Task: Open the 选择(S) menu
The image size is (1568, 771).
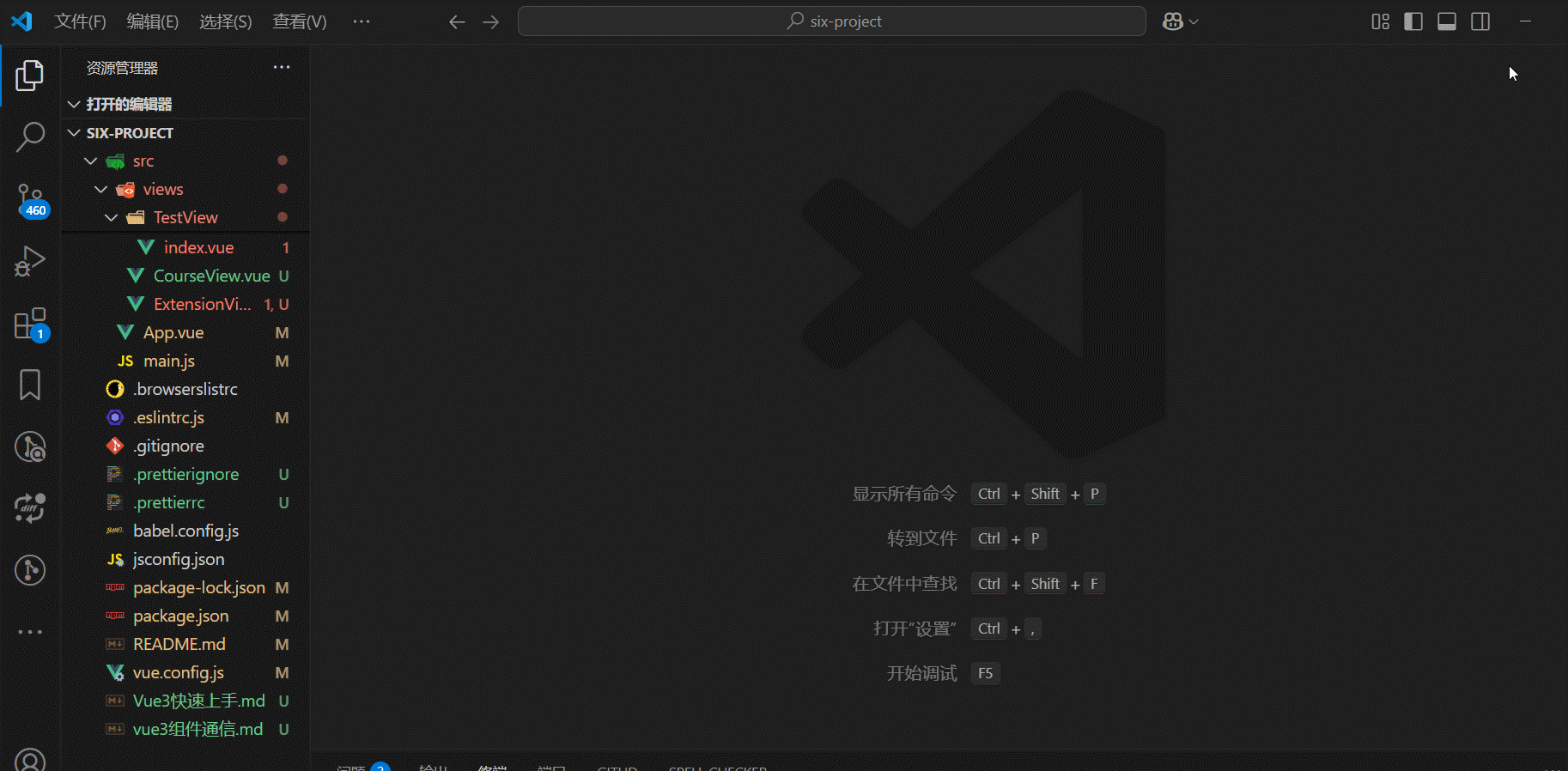Action: coord(226,21)
